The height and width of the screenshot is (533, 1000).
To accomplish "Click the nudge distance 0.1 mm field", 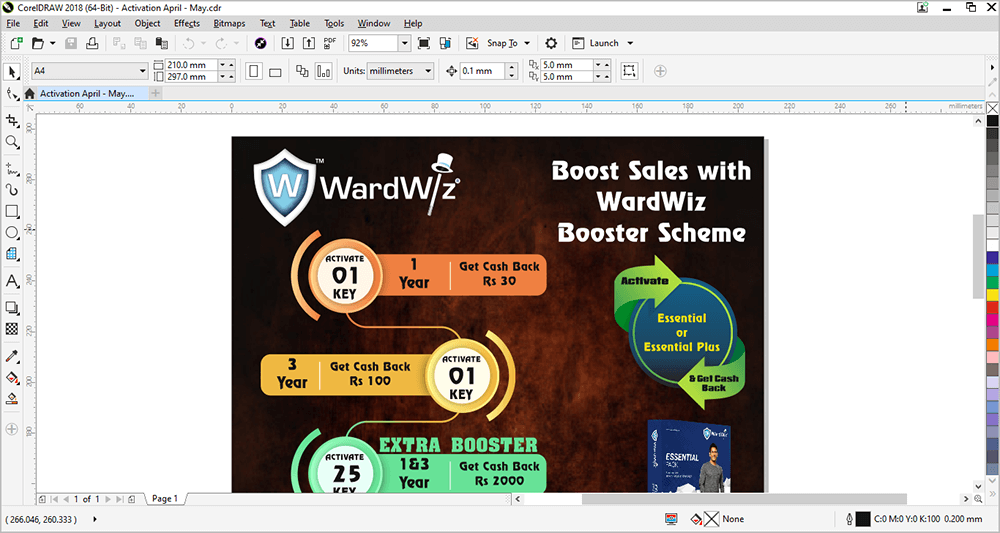I will tap(483, 71).
